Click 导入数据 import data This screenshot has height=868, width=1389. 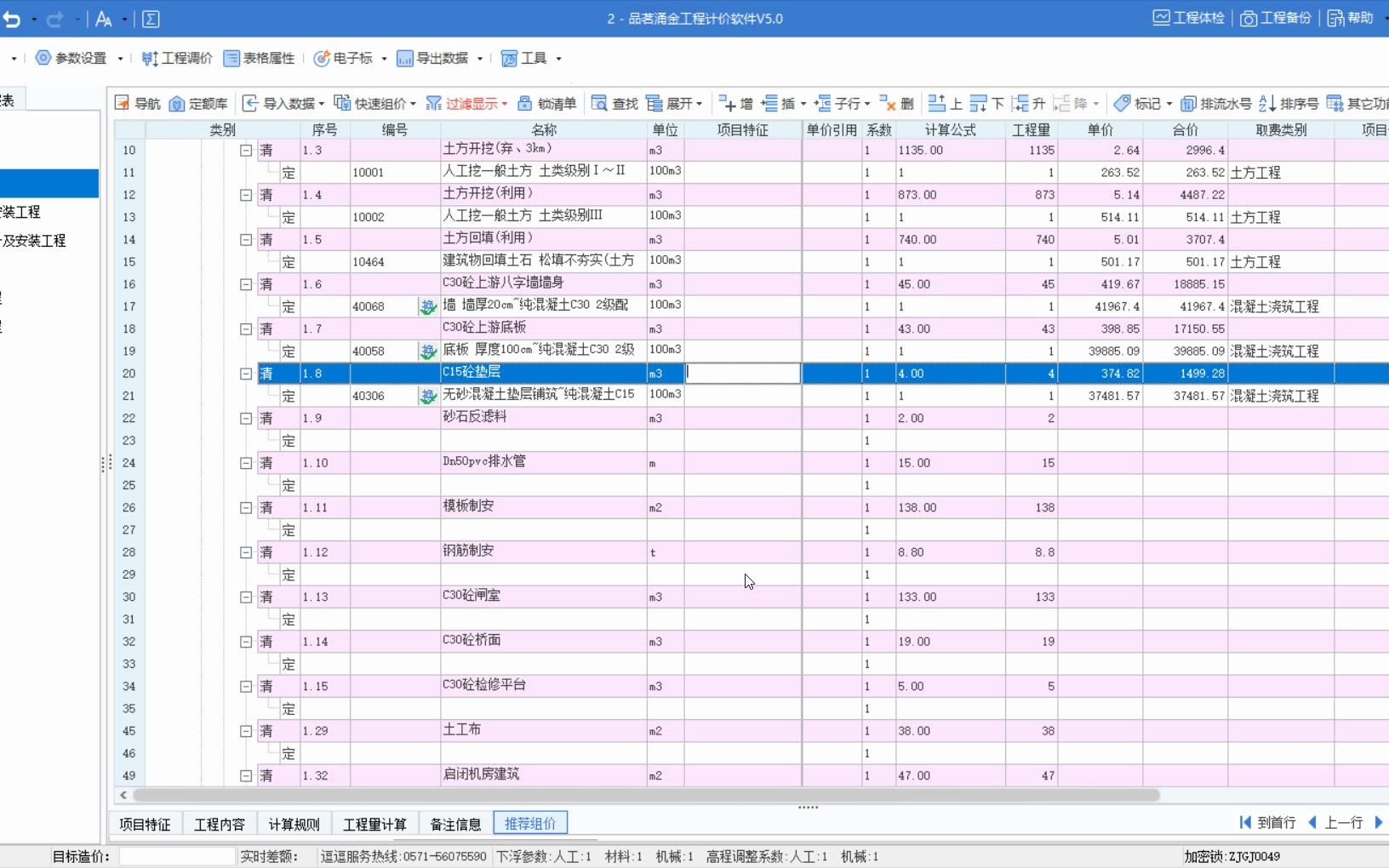click(279, 103)
